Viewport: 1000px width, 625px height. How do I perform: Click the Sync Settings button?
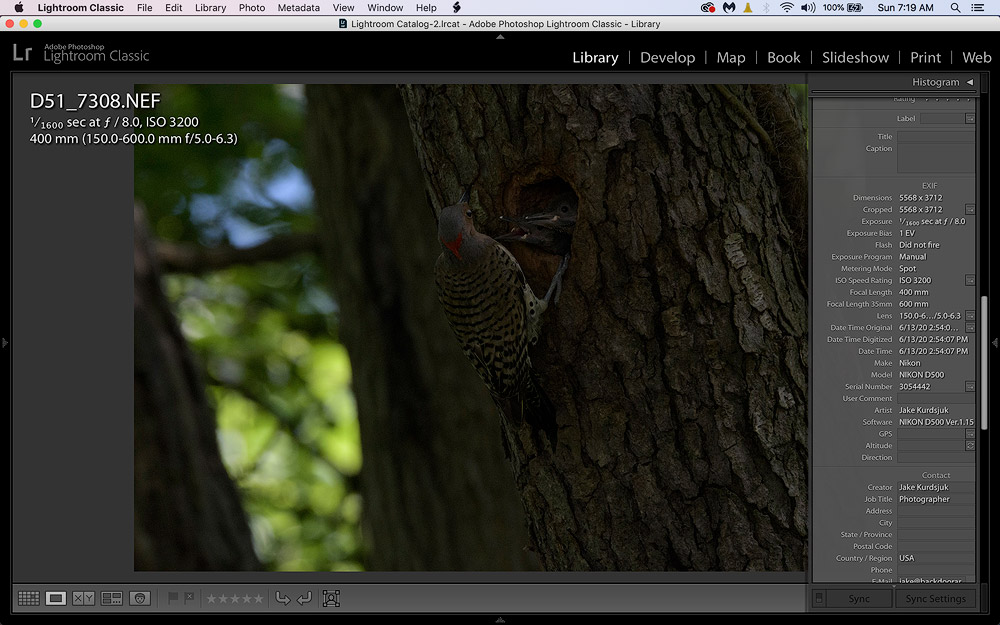point(935,599)
